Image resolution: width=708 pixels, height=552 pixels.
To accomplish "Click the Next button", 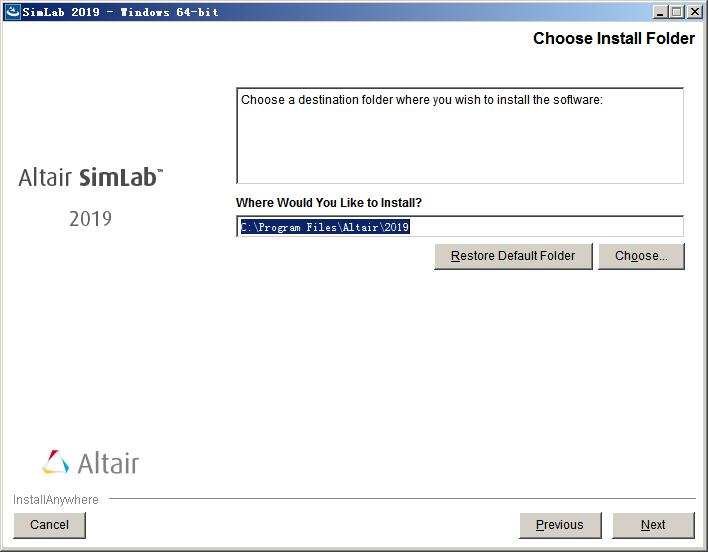I will [x=653, y=525].
